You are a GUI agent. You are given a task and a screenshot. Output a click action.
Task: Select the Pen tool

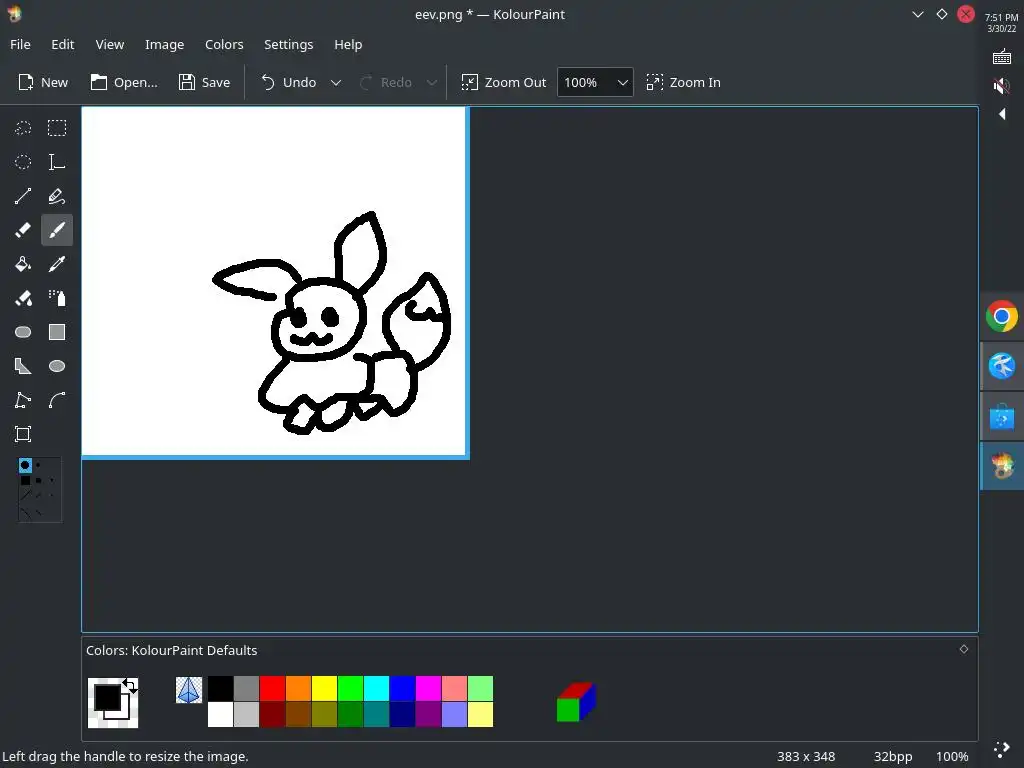57,196
